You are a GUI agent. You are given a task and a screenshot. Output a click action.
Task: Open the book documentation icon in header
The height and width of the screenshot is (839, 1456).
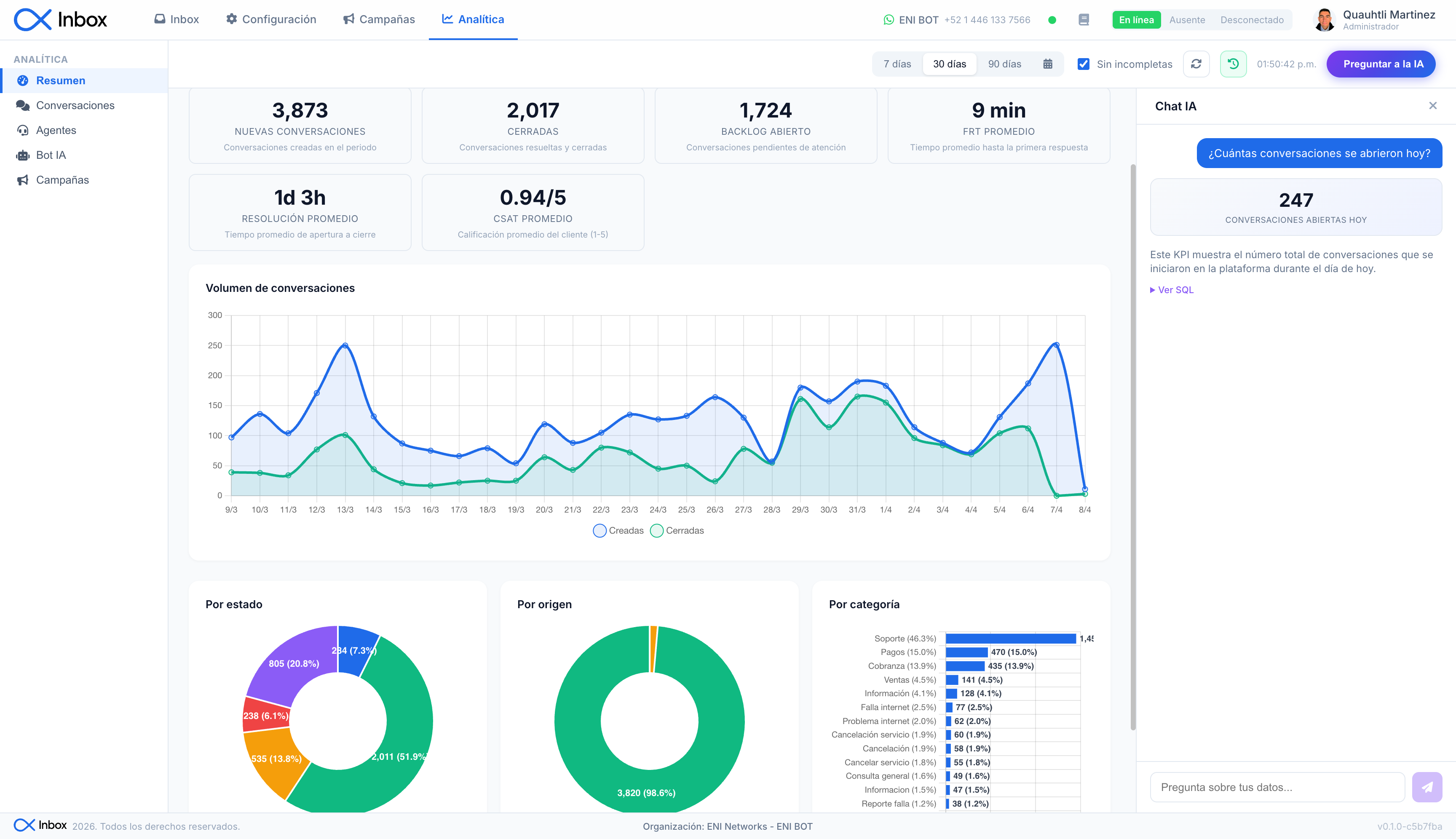coord(1084,20)
